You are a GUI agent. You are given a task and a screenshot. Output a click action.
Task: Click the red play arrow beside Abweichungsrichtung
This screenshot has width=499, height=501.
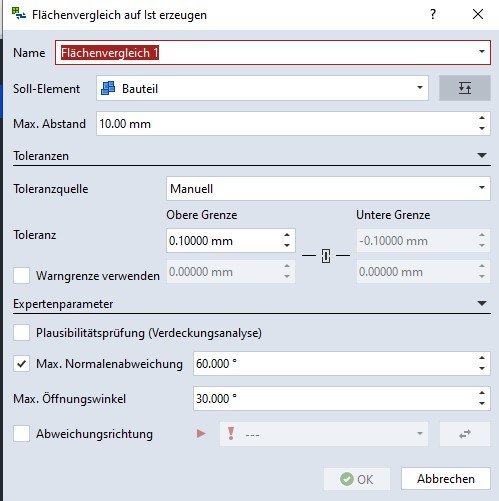coord(201,434)
